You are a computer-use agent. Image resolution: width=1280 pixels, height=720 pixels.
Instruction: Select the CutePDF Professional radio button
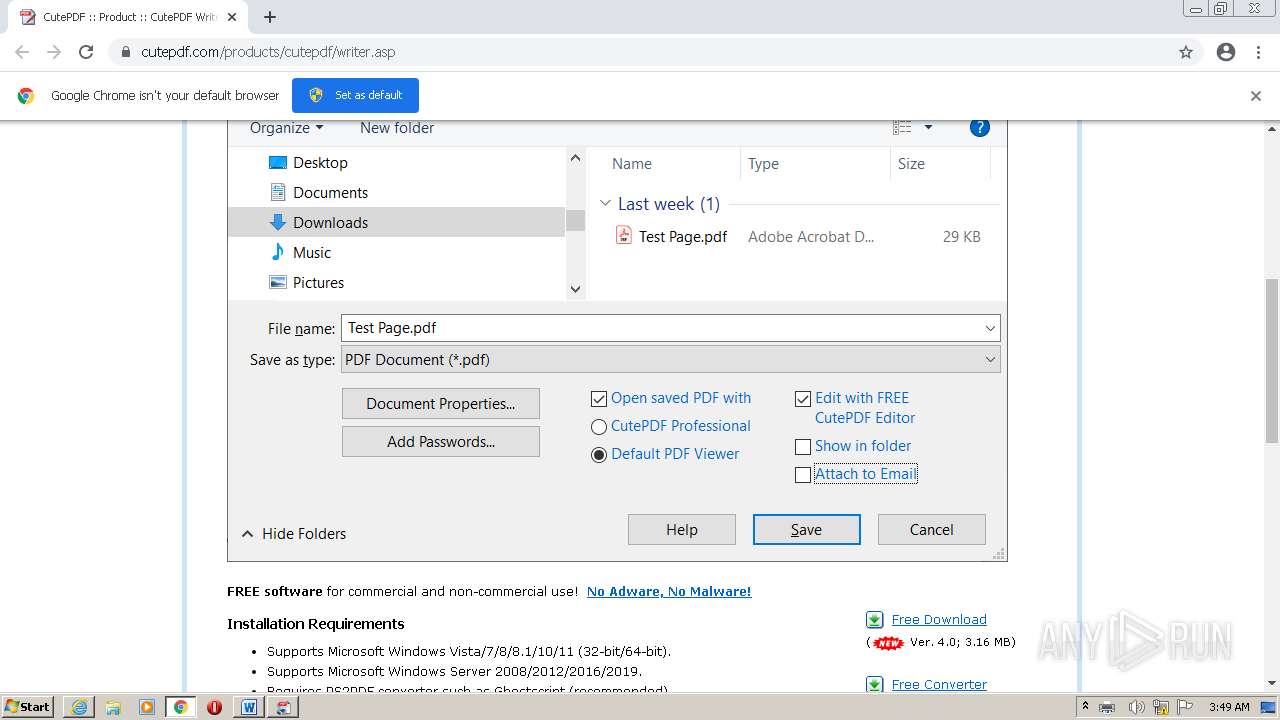(x=599, y=427)
